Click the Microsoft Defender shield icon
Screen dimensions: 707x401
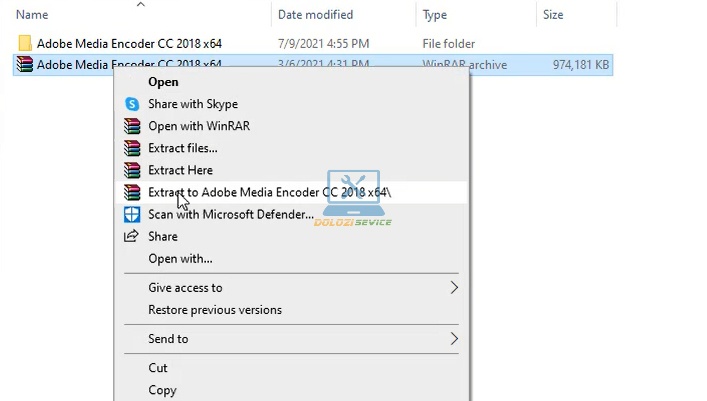coord(132,214)
